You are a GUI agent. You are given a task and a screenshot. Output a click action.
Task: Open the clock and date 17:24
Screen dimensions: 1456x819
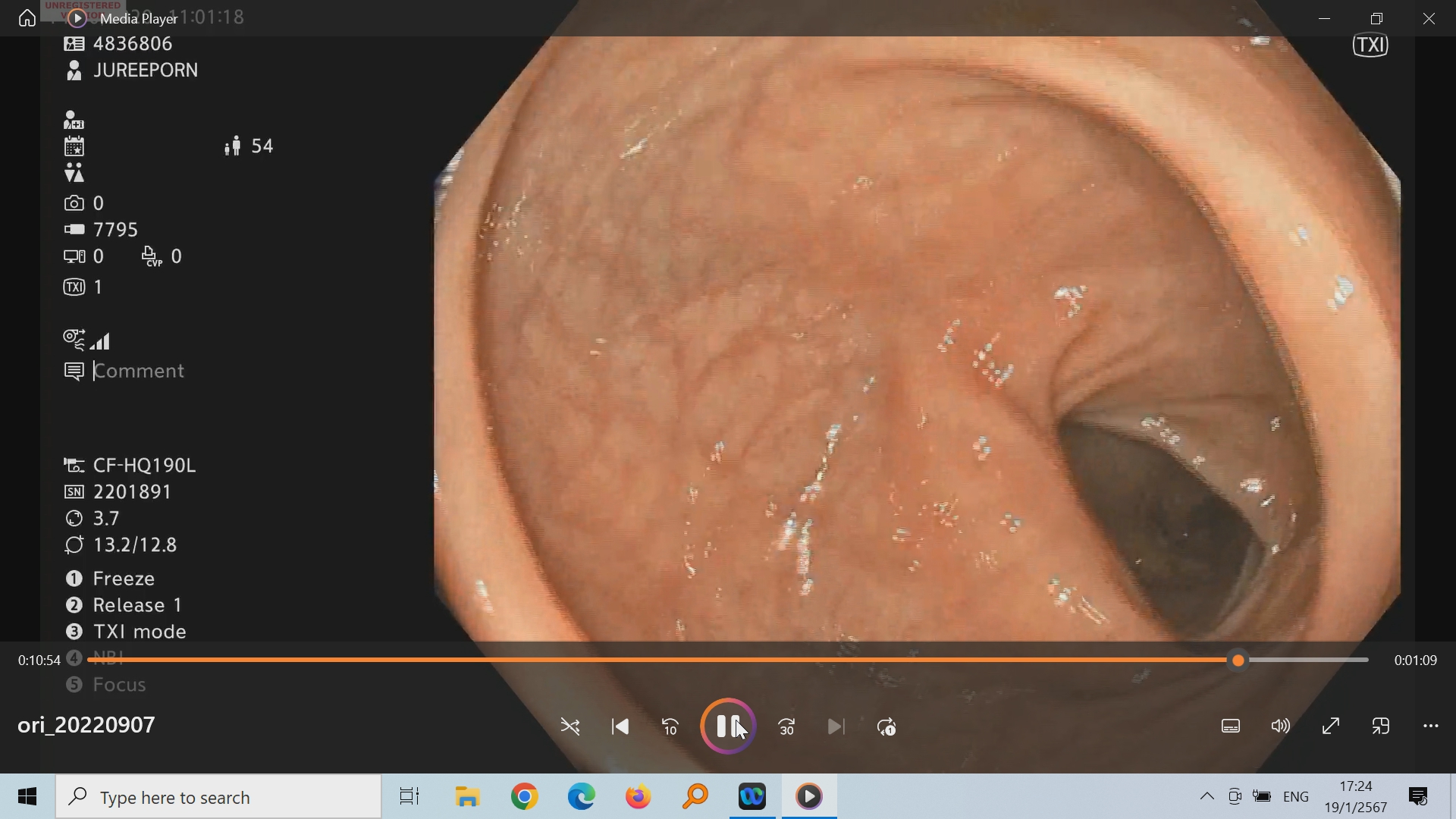(x=1356, y=797)
